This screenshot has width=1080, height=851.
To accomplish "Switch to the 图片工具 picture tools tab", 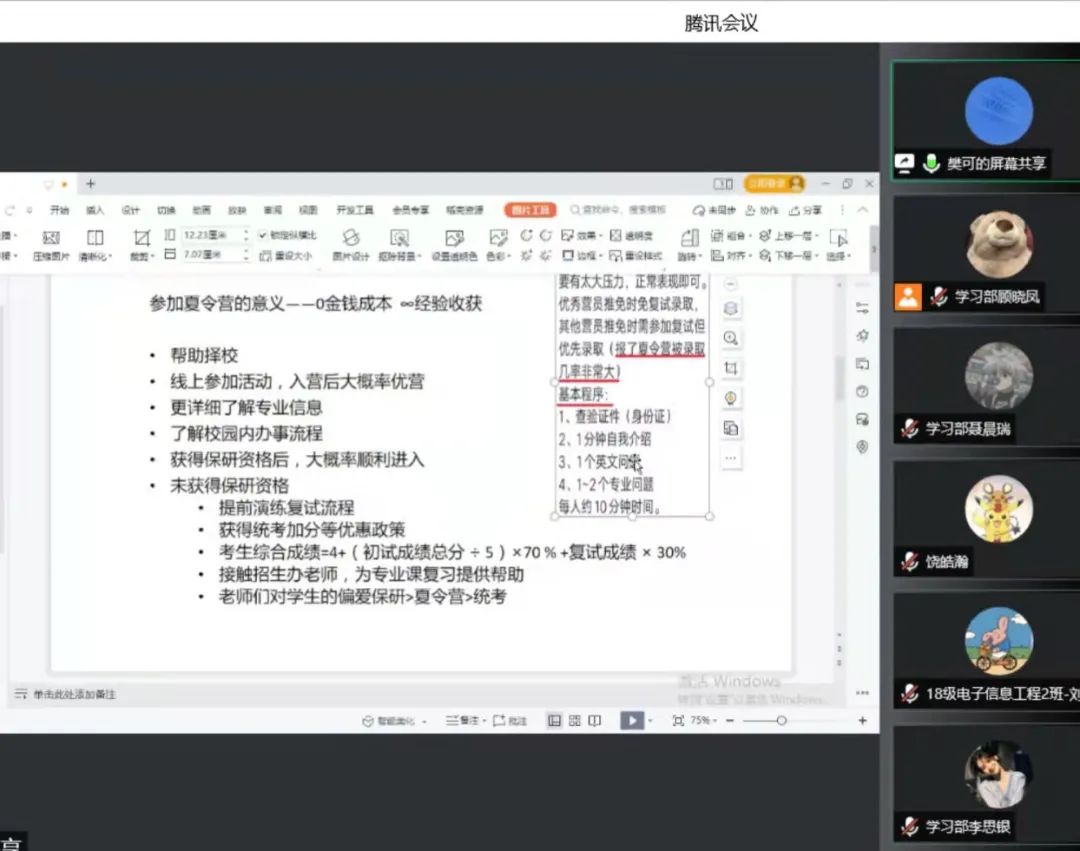I will pyautogui.click(x=529, y=210).
